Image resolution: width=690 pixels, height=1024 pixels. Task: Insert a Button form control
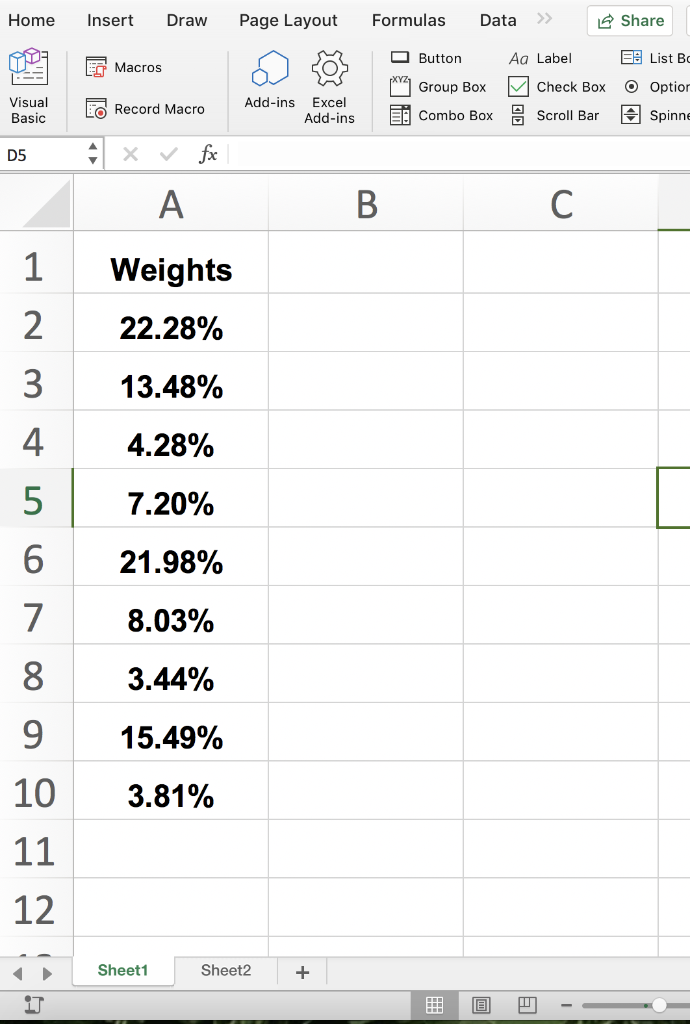(x=427, y=57)
